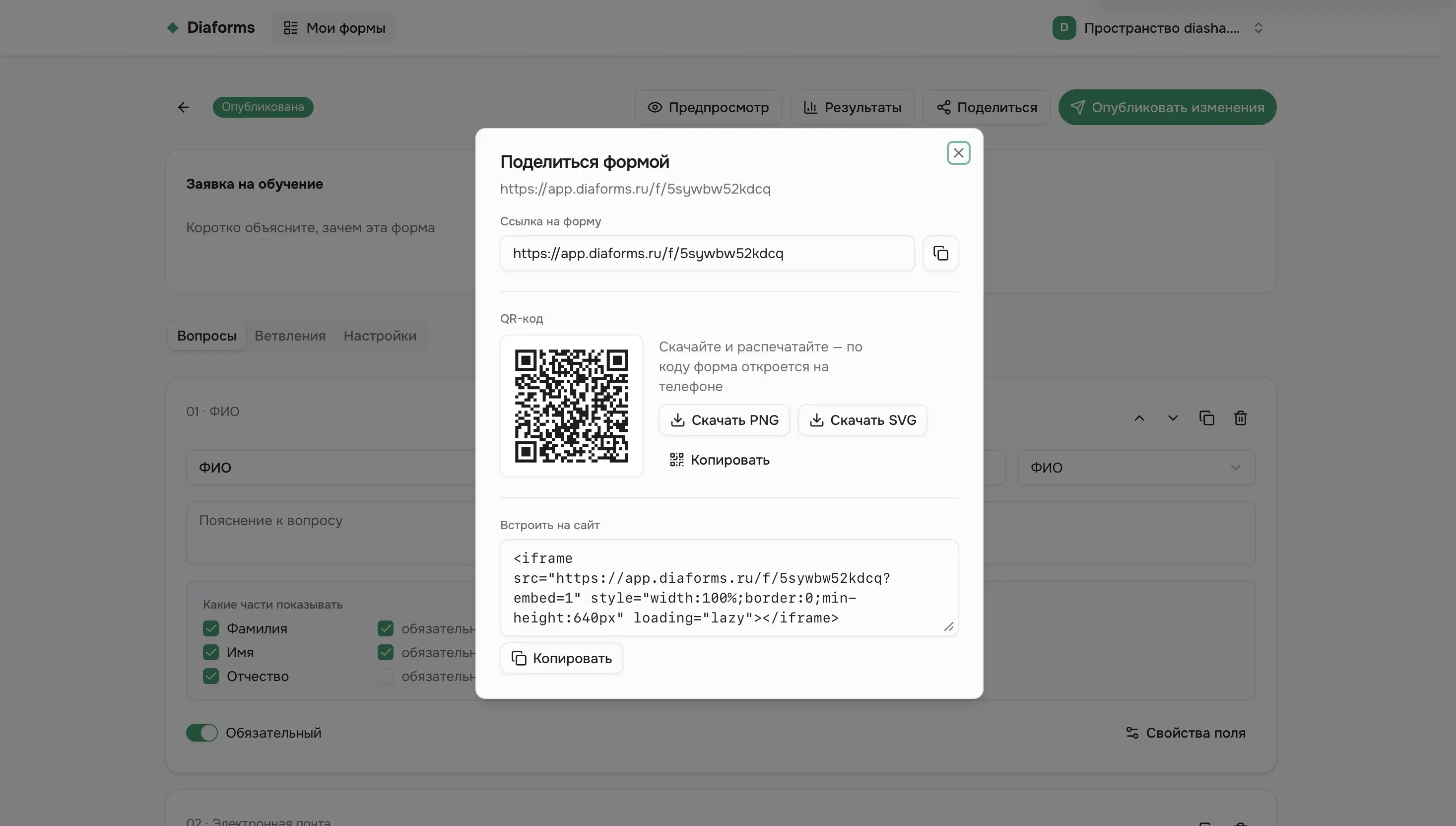This screenshot has height=826, width=1456.
Task: Delete the ФИО question
Action: point(1241,418)
